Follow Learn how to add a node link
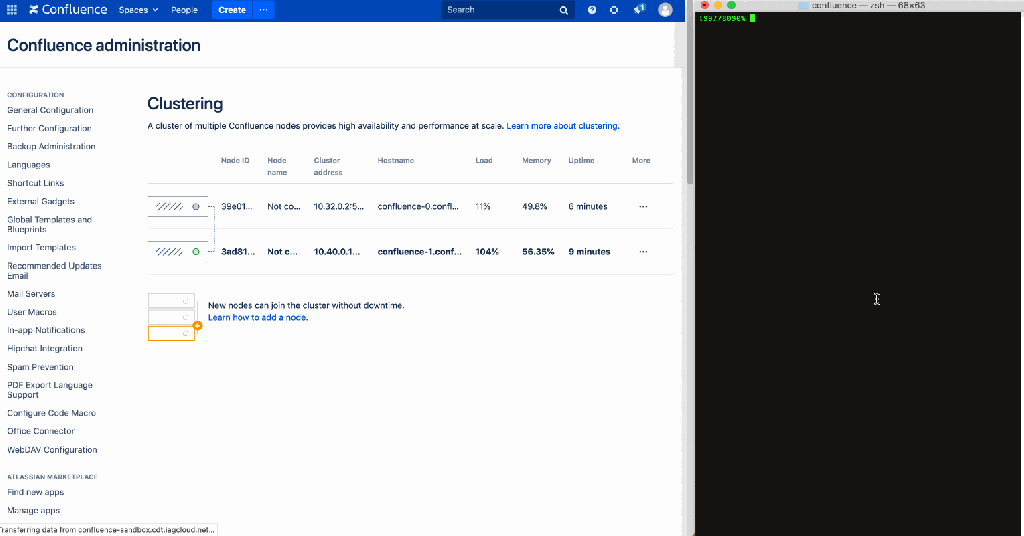Screen dimensions: 1024x536 pyautogui.click(x=258, y=317)
